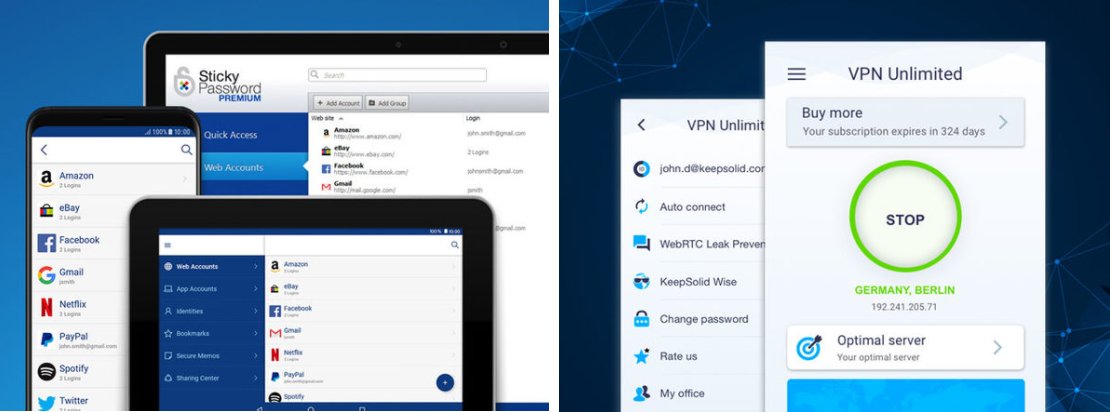Tap the Netflix icon in the tablet list
Viewport: 1110px width, 412px height.
click(275, 355)
